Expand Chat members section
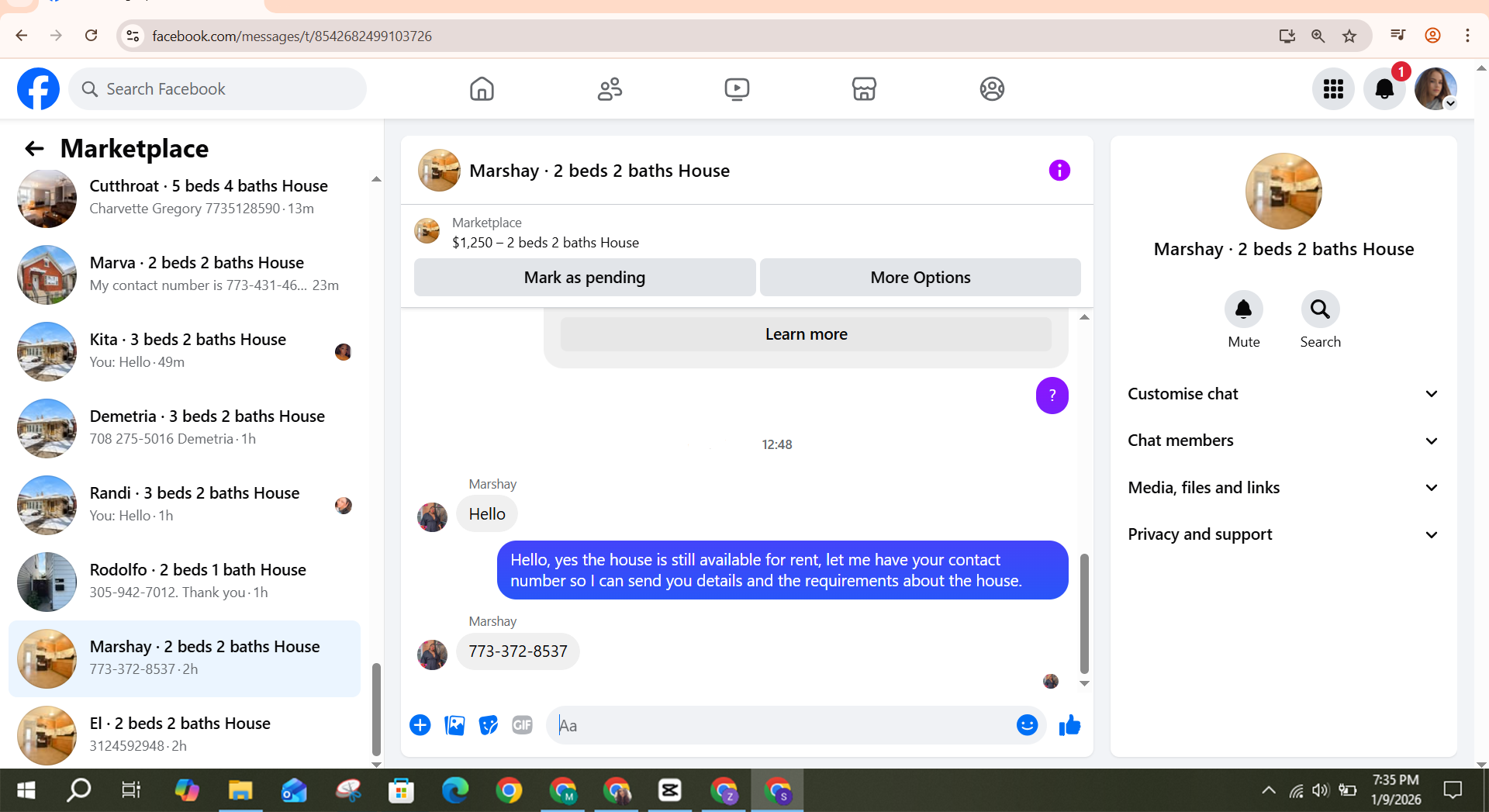This screenshot has height=812, width=1489. 1283,441
